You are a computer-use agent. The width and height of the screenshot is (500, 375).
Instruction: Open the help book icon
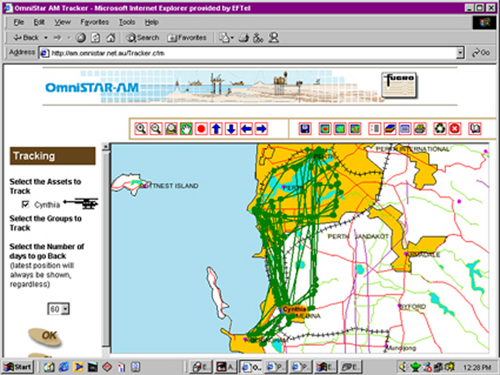click(475, 129)
